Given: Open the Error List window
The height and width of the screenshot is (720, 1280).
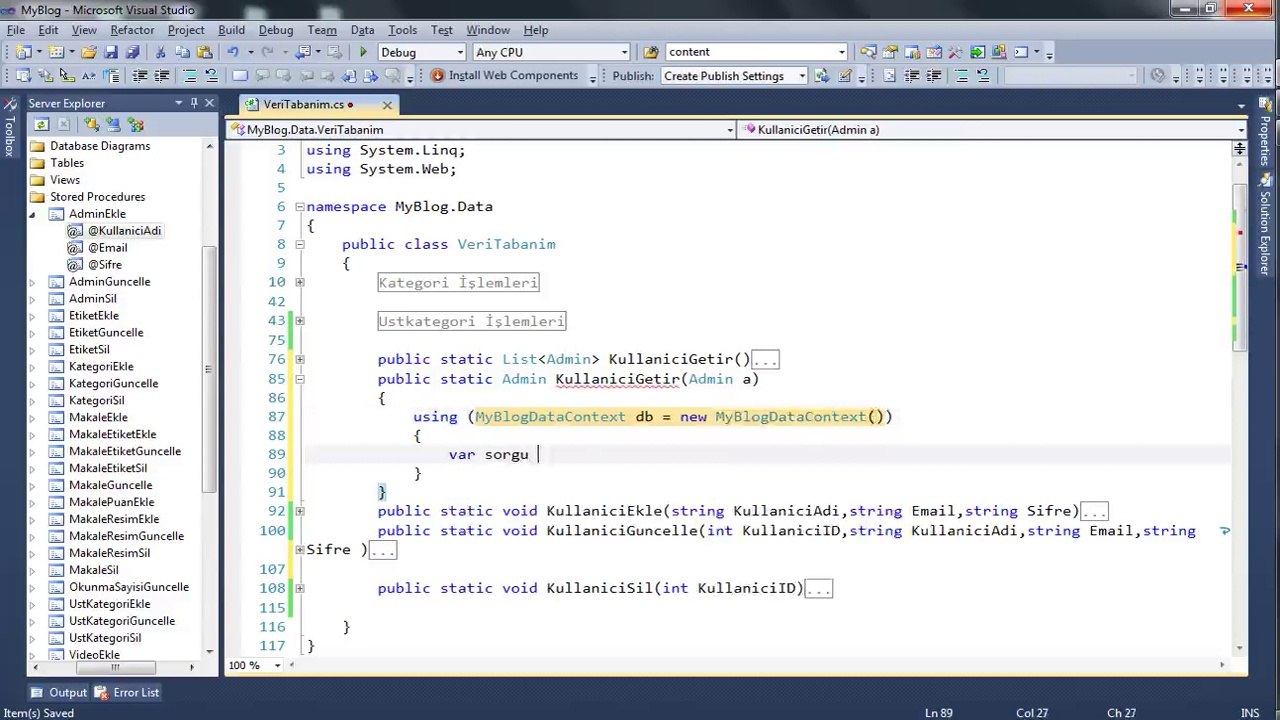Looking at the screenshot, I should pos(127,692).
